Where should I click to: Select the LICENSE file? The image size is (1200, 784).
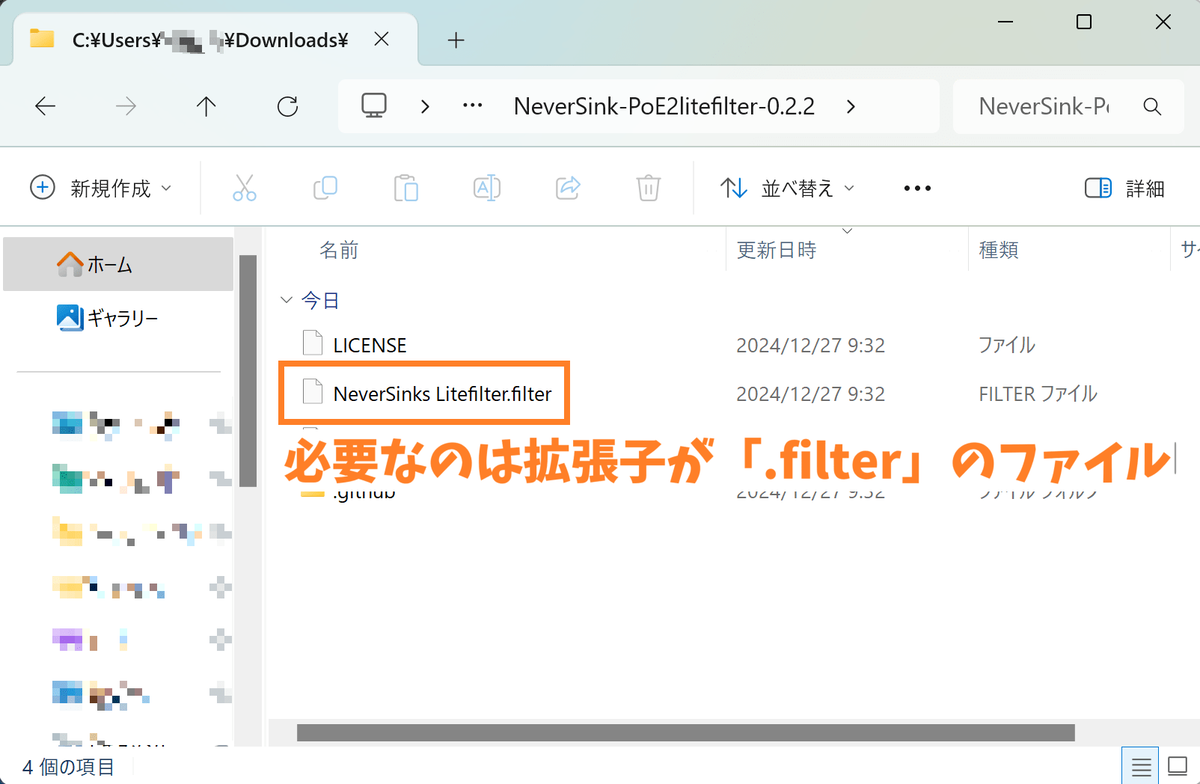[x=370, y=345]
